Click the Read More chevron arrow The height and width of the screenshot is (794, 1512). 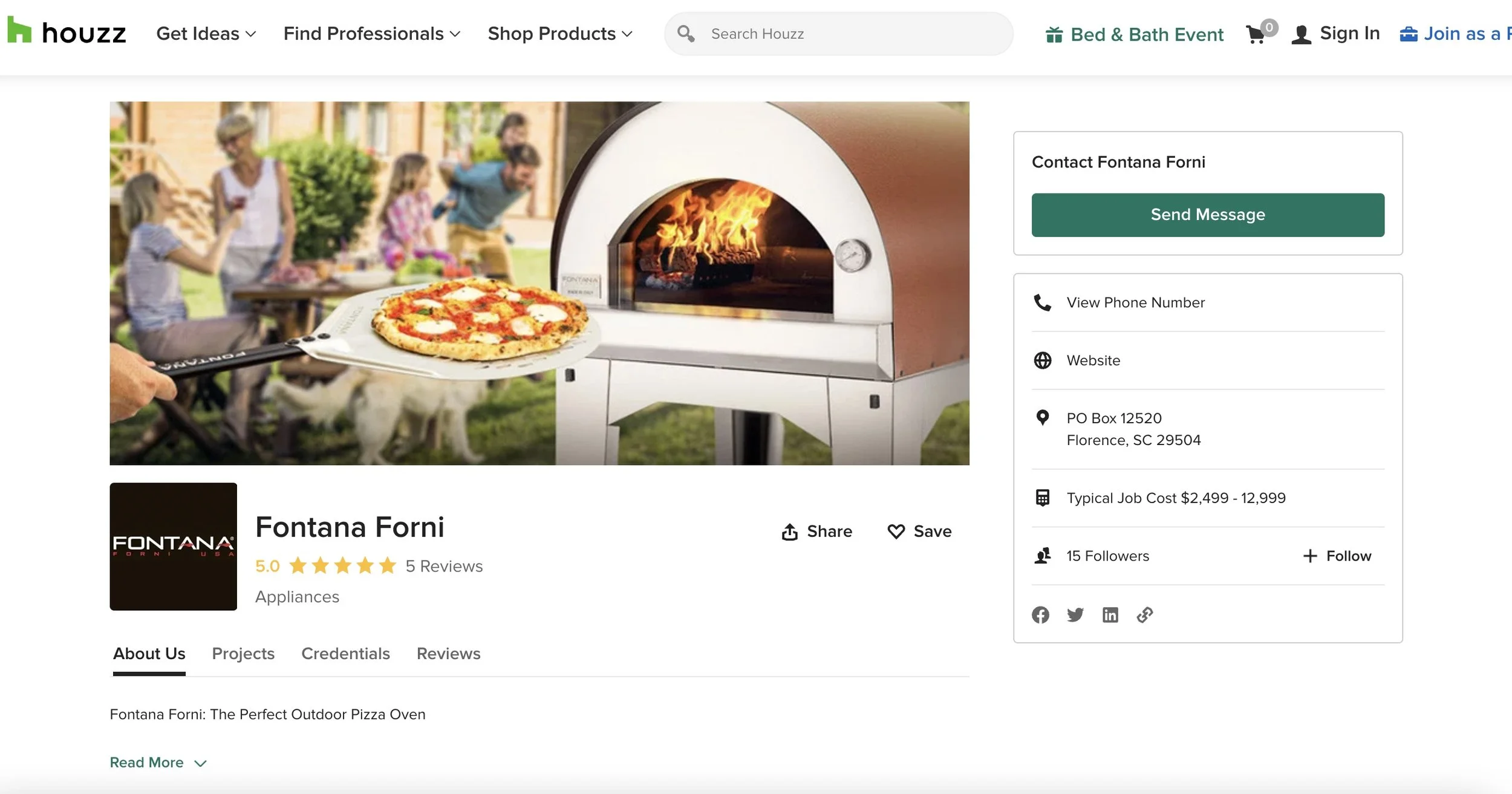[x=200, y=764]
